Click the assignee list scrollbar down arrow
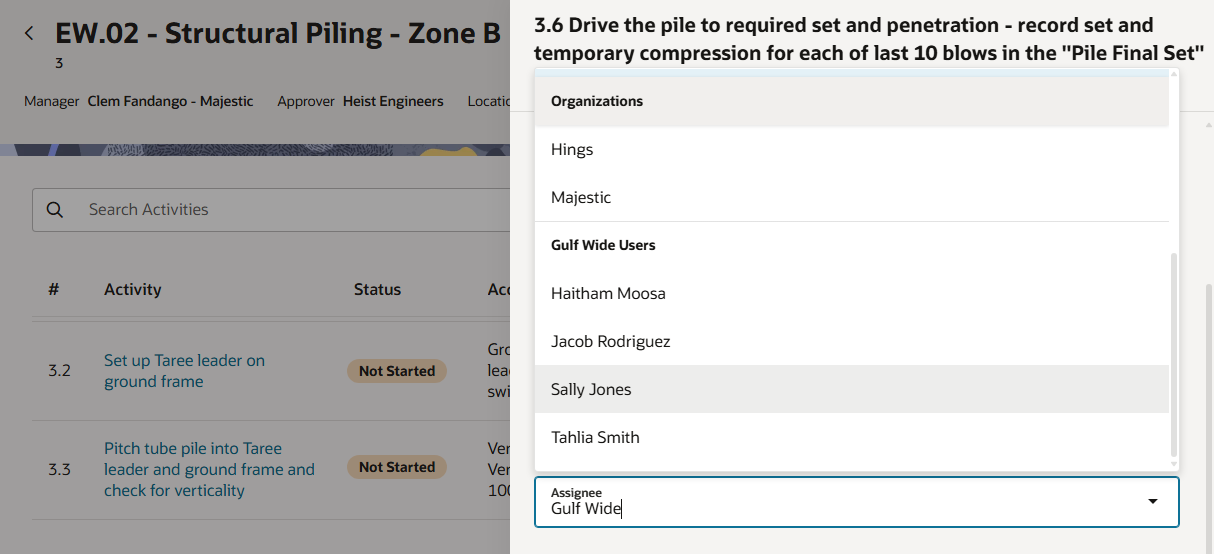 coord(1174,464)
